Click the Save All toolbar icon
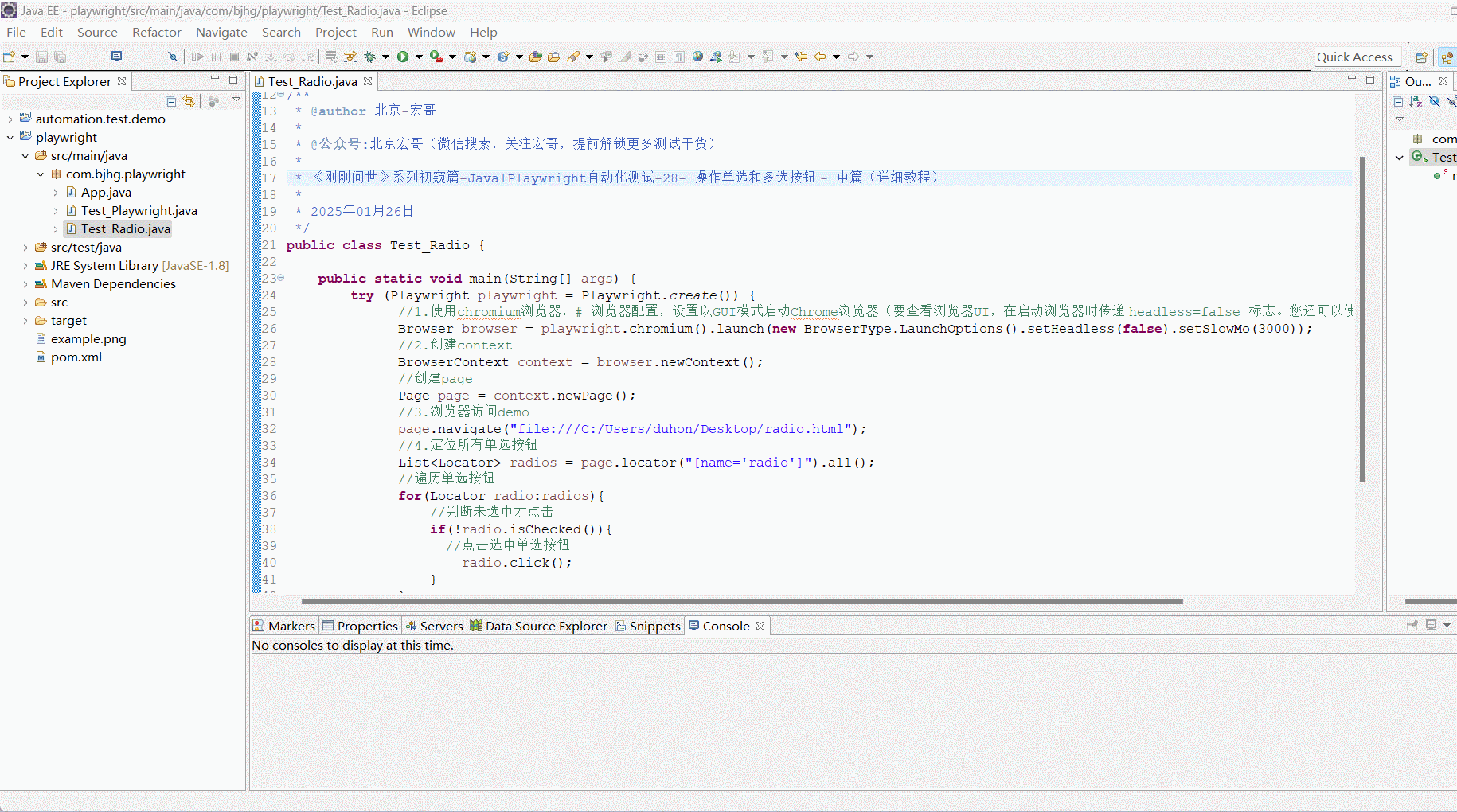This screenshot has height=812, width=1457. tap(60, 57)
